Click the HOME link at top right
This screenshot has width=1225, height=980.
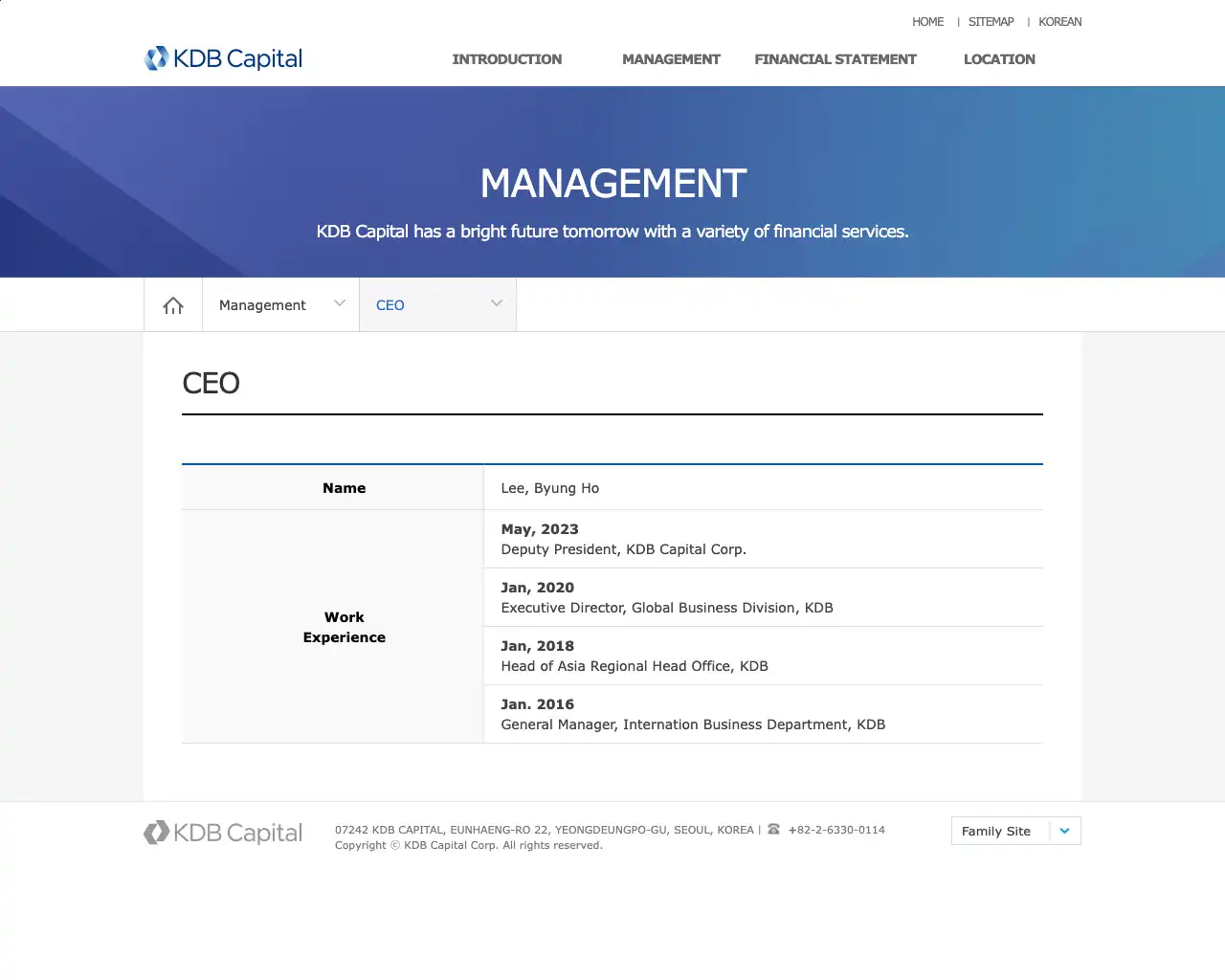pyautogui.click(x=927, y=22)
